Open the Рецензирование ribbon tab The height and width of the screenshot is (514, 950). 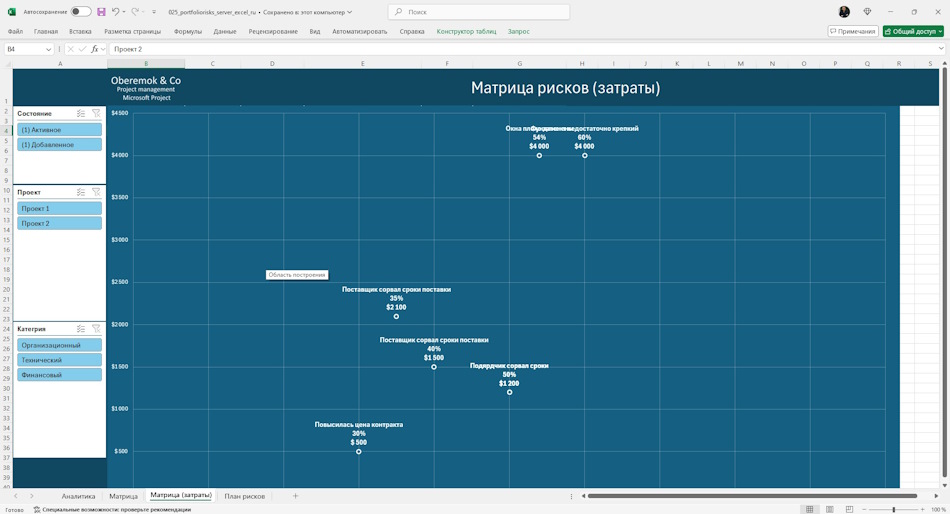point(273,32)
